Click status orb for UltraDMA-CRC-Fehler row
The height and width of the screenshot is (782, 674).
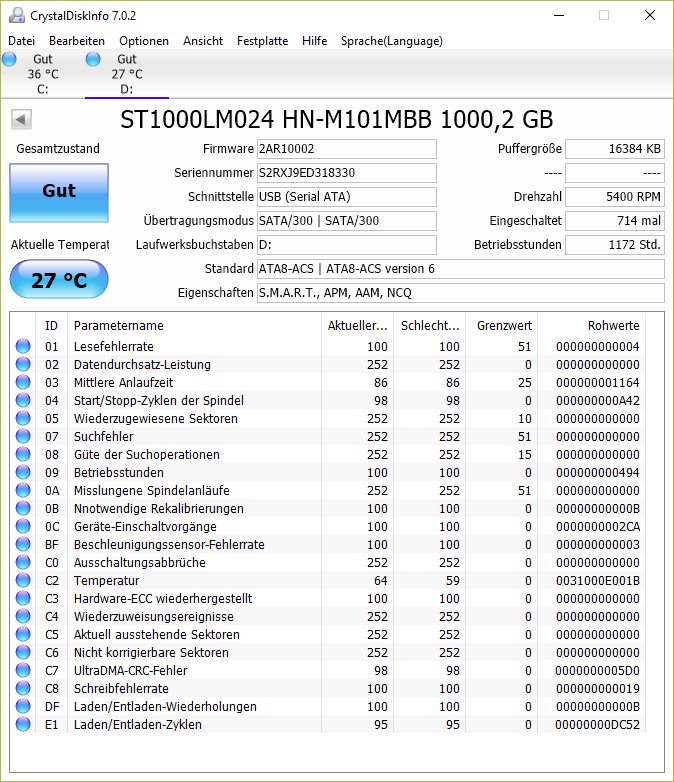pyautogui.click(x=23, y=670)
